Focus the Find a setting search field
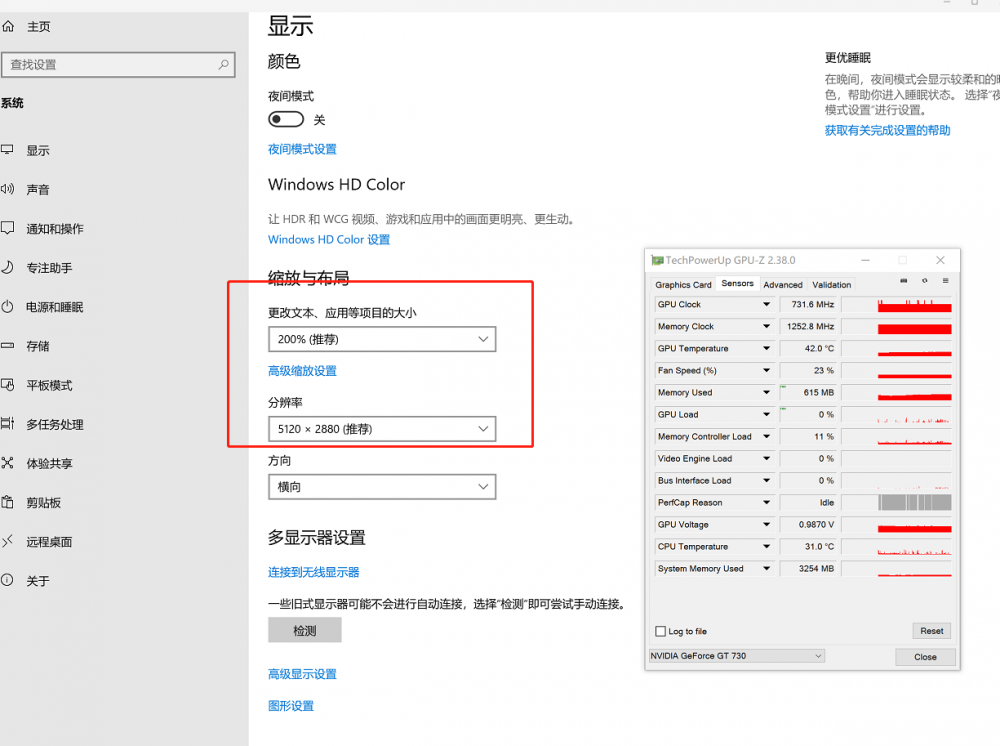The width and height of the screenshot is (1000, 746). (119, 64)
